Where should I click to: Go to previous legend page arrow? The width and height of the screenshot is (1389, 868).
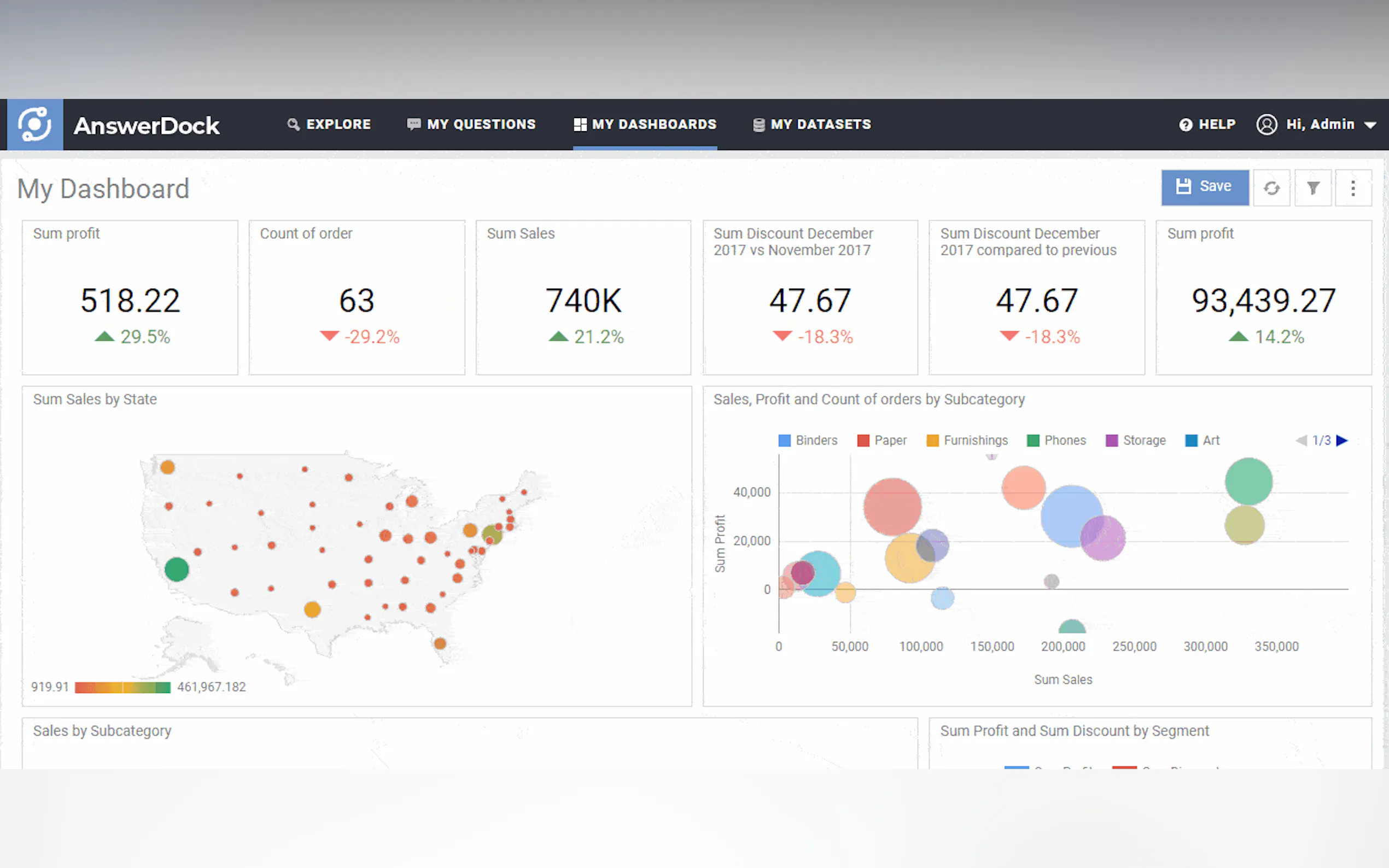pos(1300,441)
